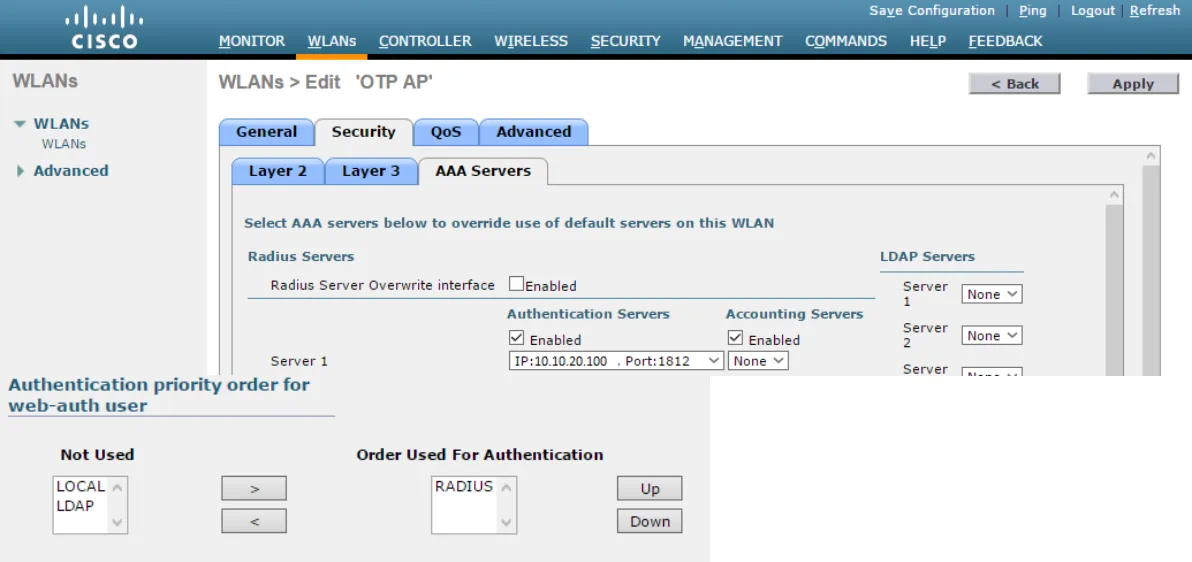Click Save Configuration link
Screen dimensions: 1192x562
coord(932,11)
